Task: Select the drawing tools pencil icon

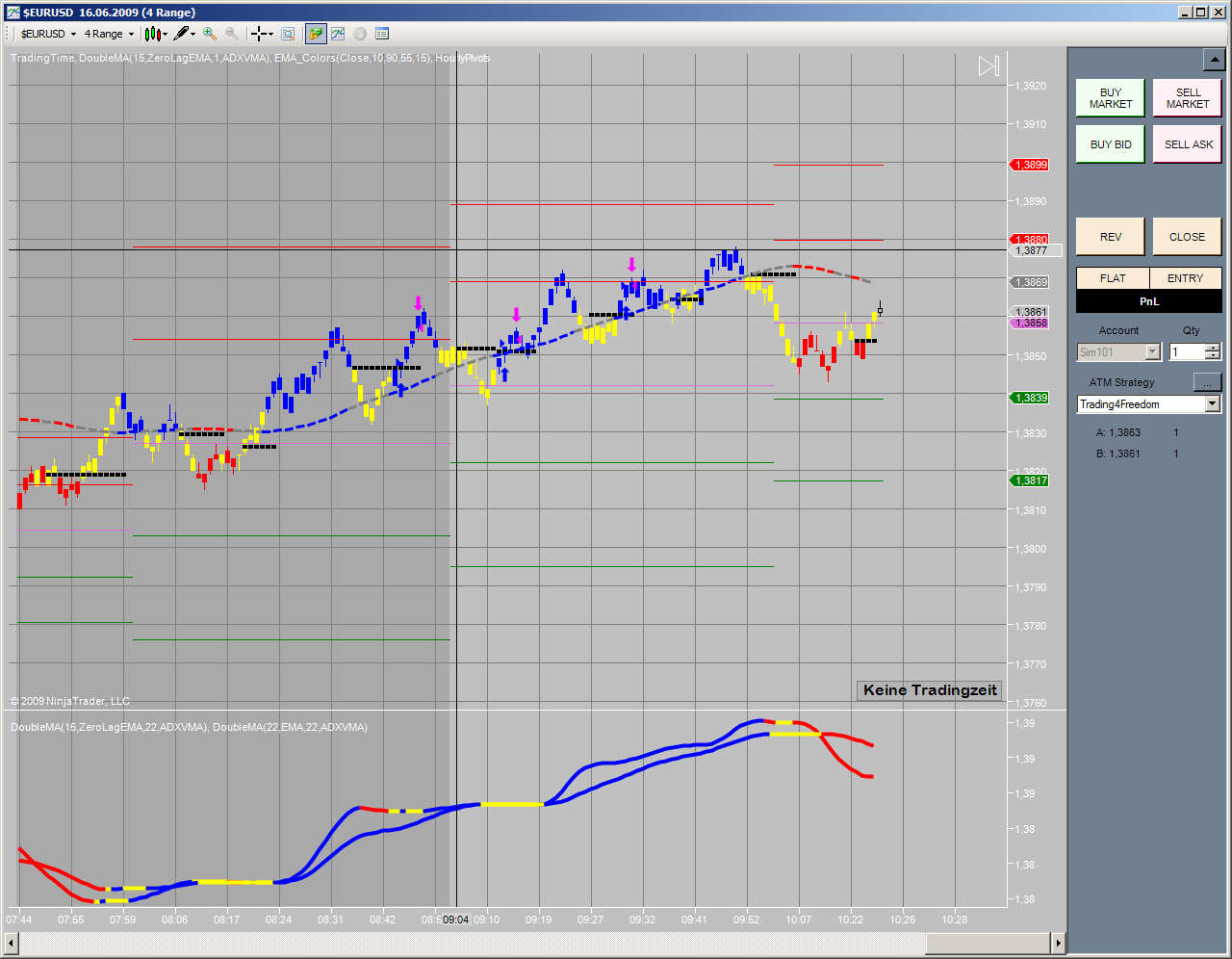Action: [x=181, y=34]
